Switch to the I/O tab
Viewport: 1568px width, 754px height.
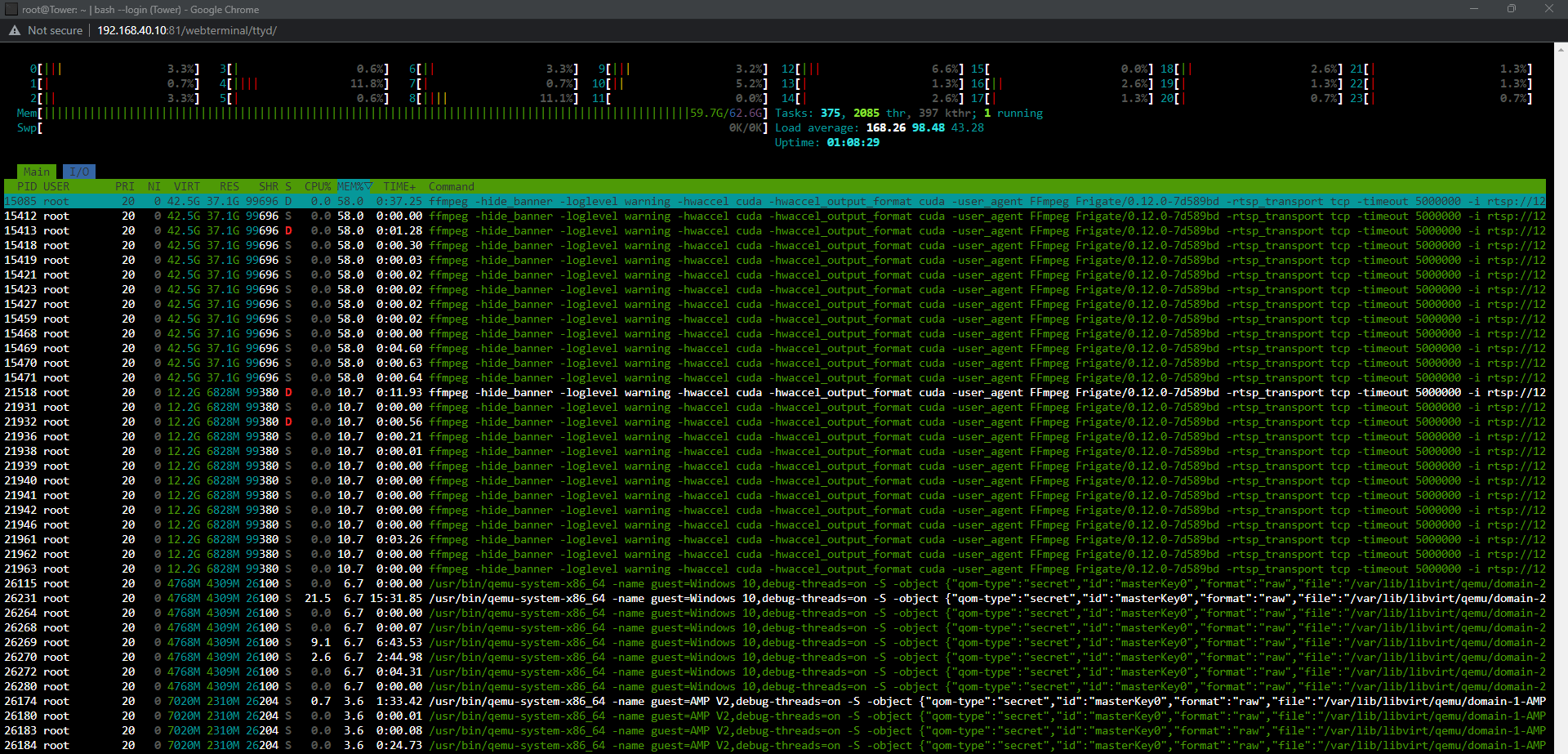coord(78,172)
